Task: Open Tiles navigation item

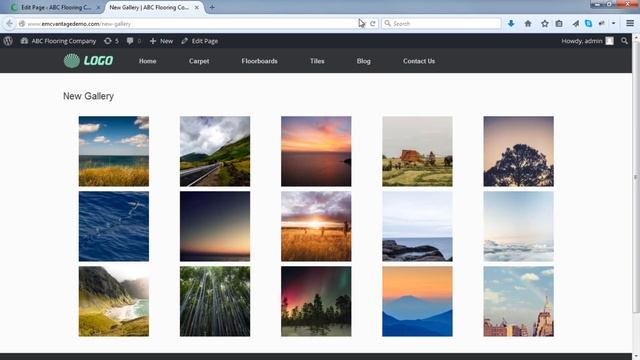Action: pyautogui.click(x=317, y=61)
